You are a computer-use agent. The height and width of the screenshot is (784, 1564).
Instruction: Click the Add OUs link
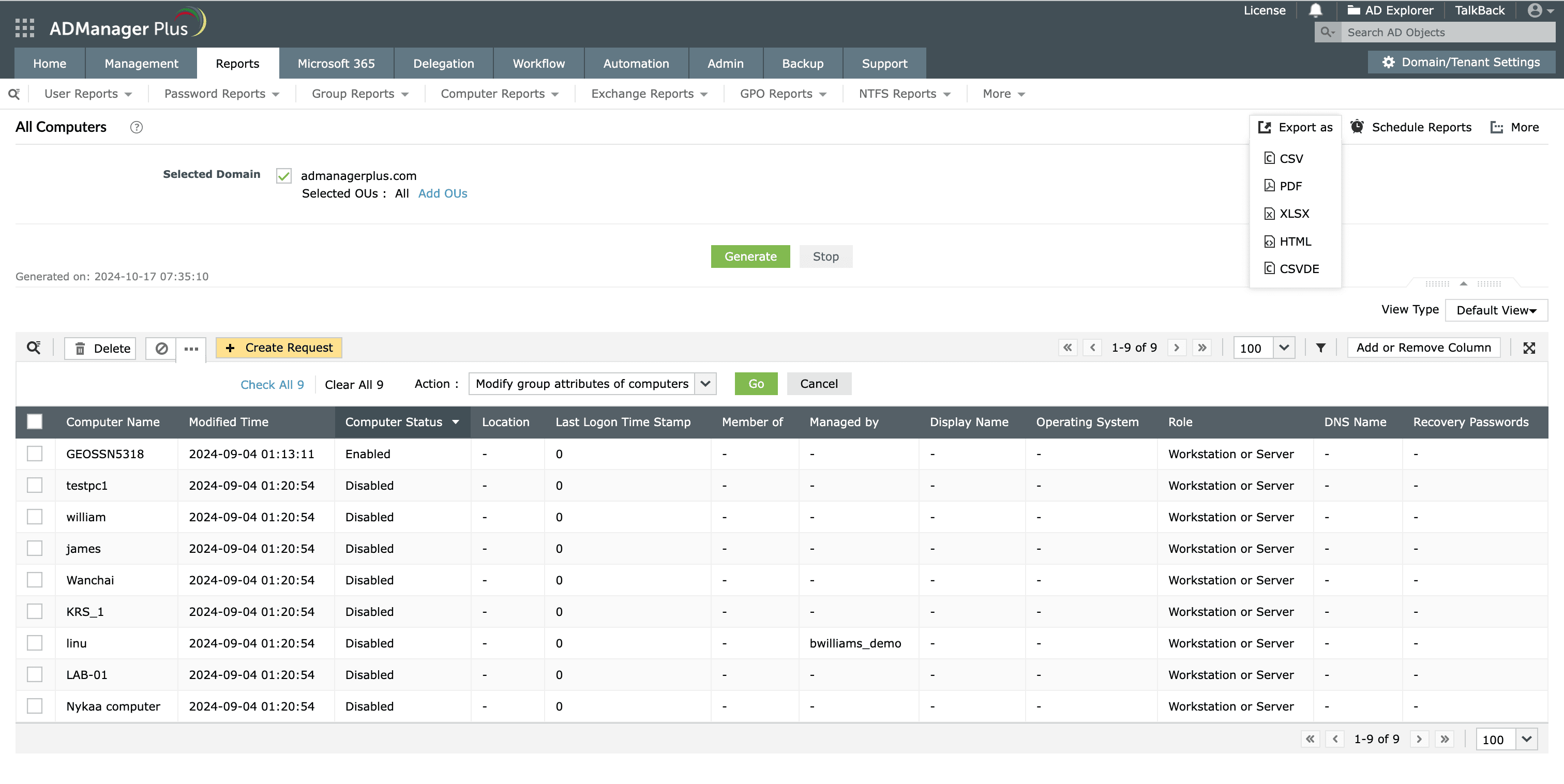[443, 194]
